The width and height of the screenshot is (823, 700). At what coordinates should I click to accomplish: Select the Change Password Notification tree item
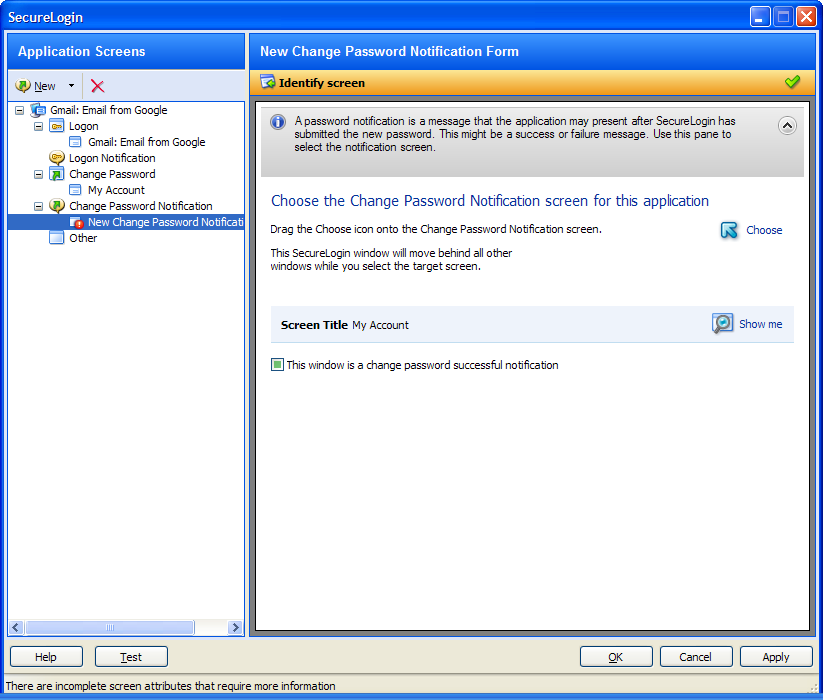click(x=141, y=206)
